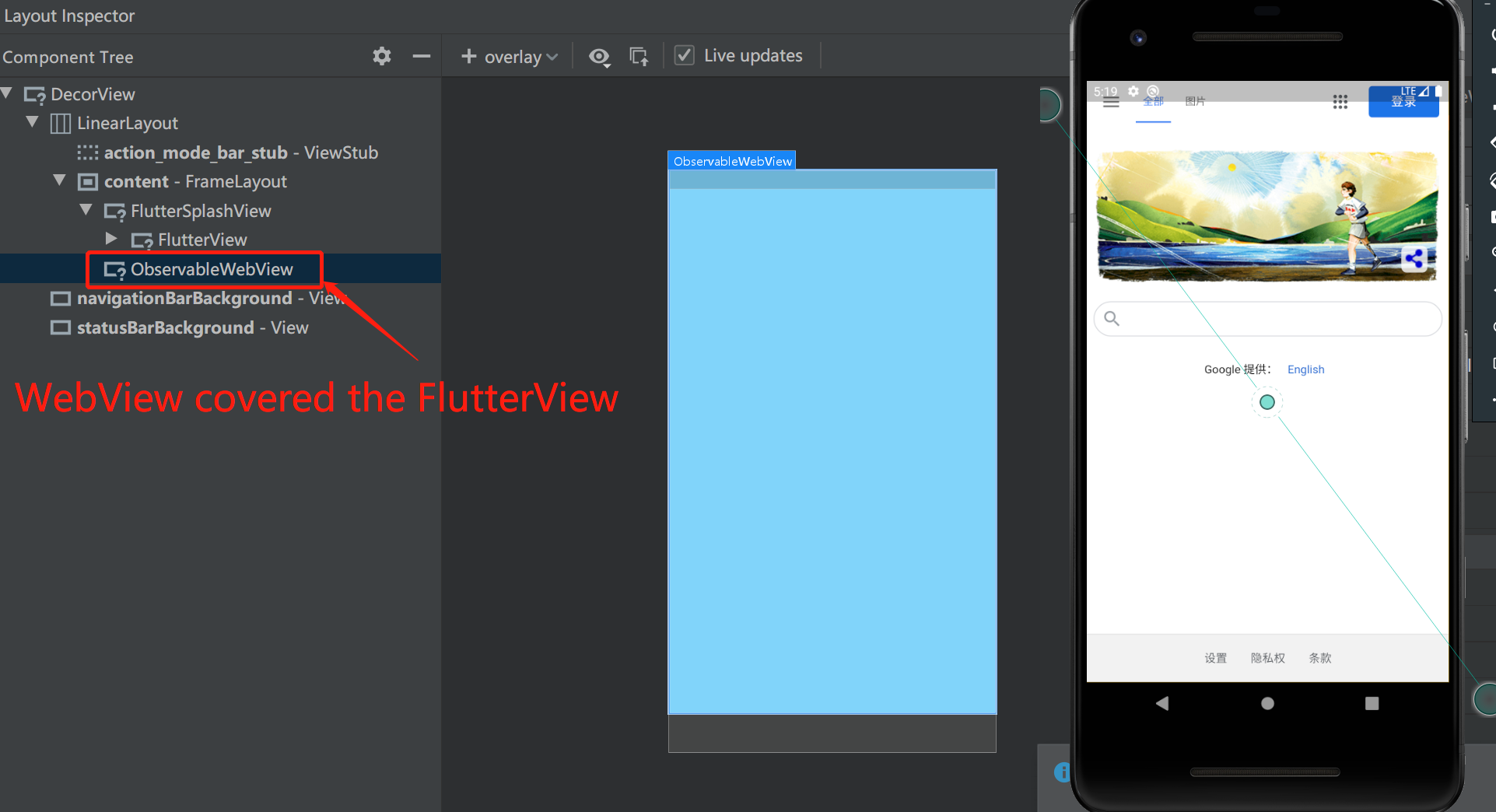Click the English language link
Screen dimensions: 1496x812
coord(1305,369)
